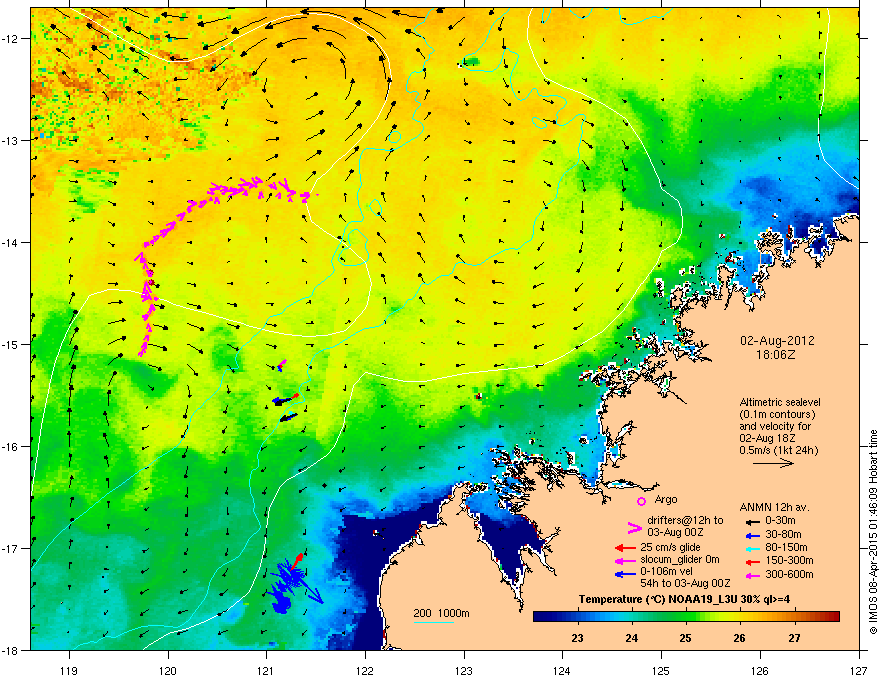Click the 80-150m depth label
880x680 pixels.
click(786, 548)
